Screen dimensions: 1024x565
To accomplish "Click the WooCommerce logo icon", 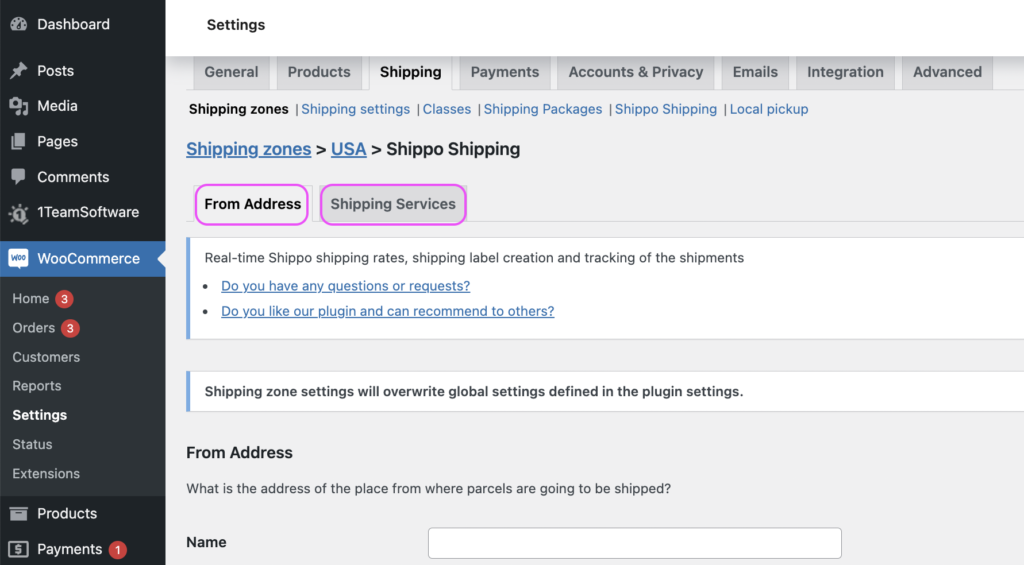I will pyautogui.click(x=19, y=258).
